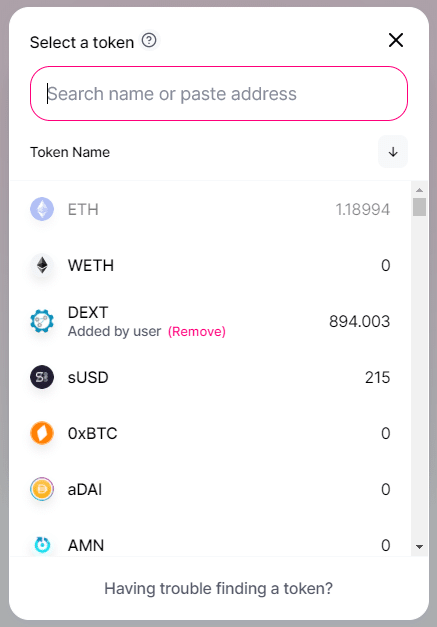Remove the user-added DEXT token
The height and width of the screenshot is (627, 437).
pyautogui.click(x=197, y=331)
